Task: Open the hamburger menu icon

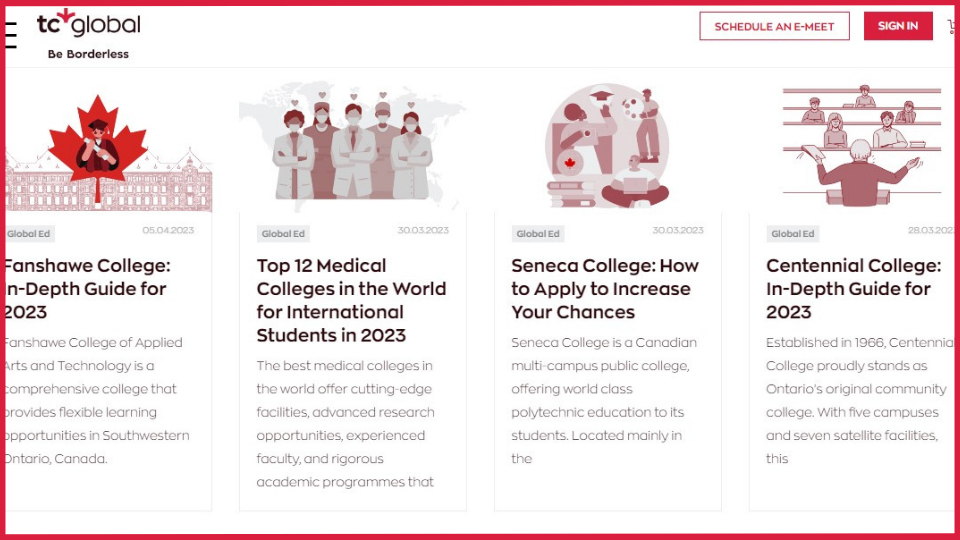Action: (10, 34)
